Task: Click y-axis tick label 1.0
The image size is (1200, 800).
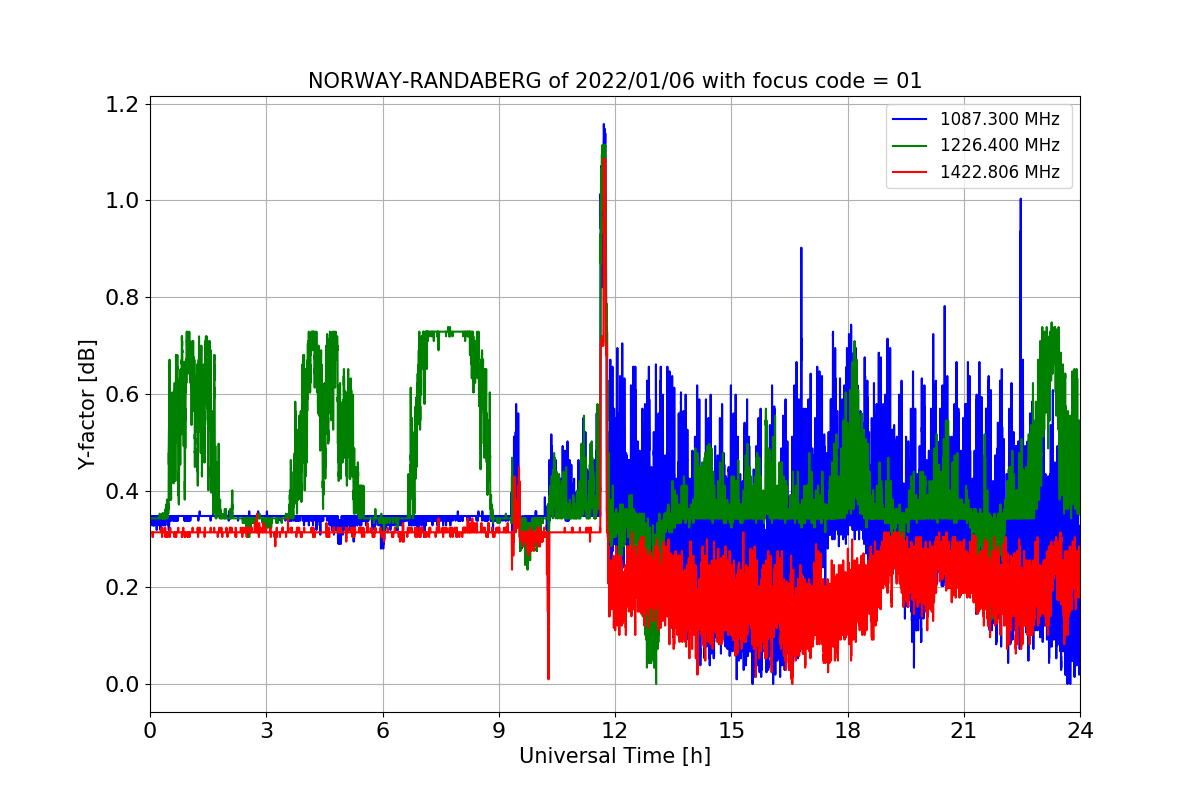Action: (x=124, y=201)
